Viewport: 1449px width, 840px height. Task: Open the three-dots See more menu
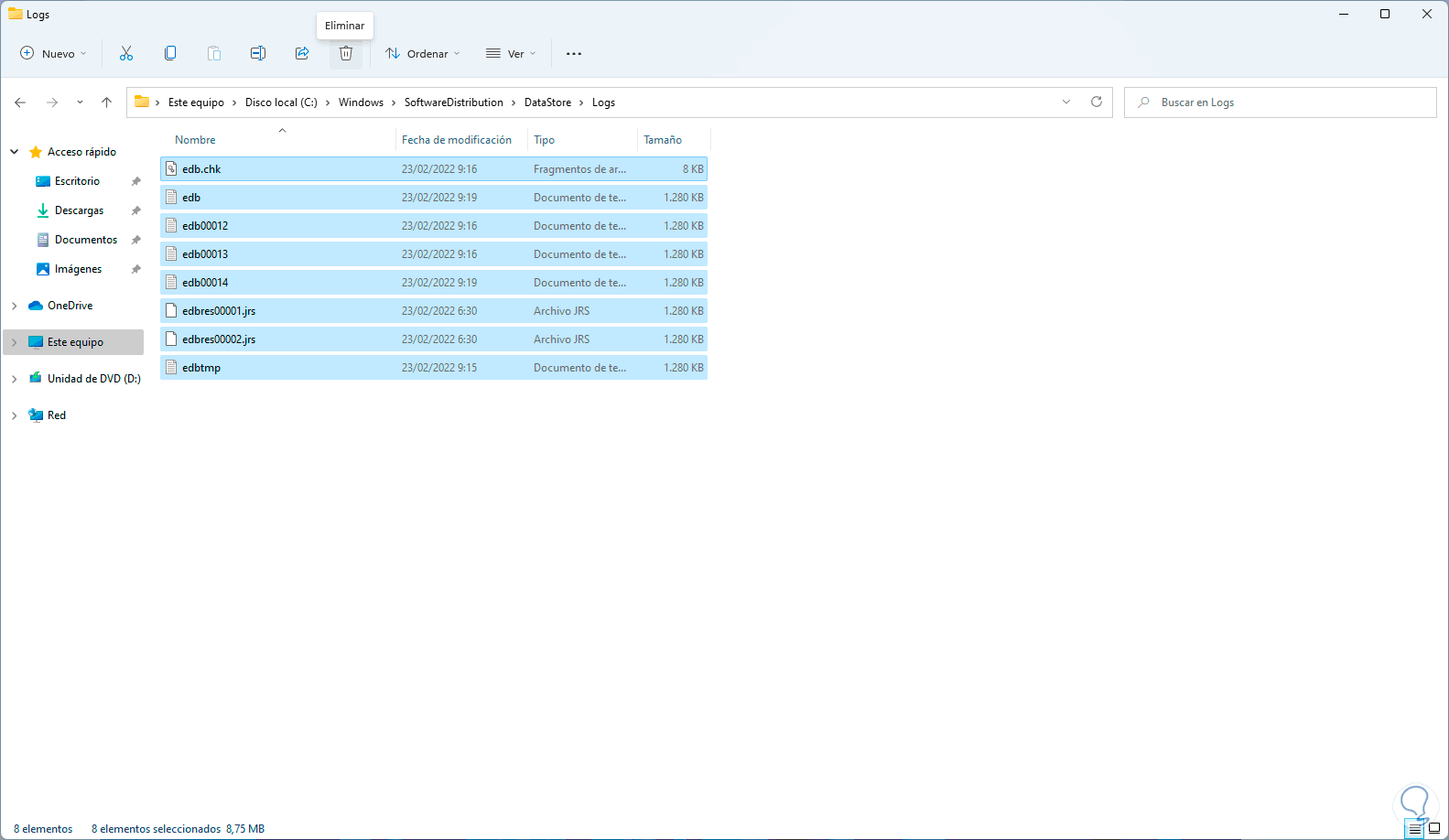(574, 54)
